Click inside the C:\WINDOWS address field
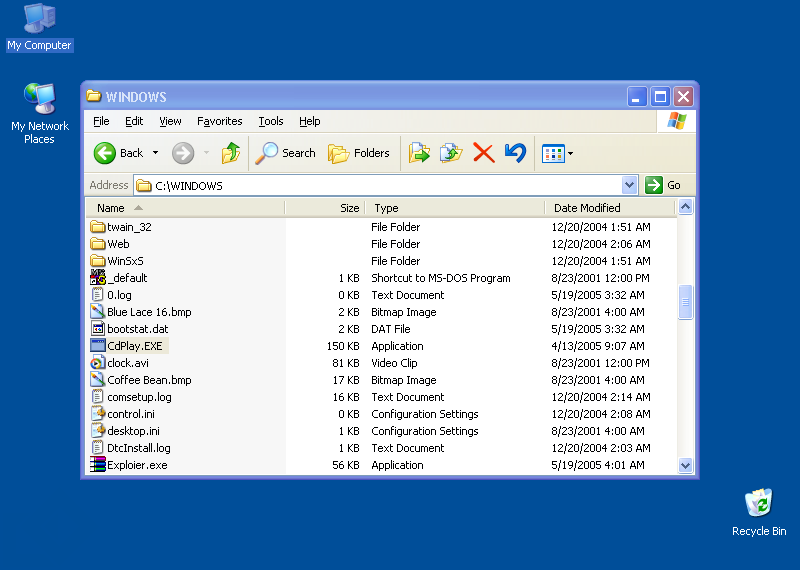This screenshot has height=570, width=800. pyautogui.click(x=378, y=185)
